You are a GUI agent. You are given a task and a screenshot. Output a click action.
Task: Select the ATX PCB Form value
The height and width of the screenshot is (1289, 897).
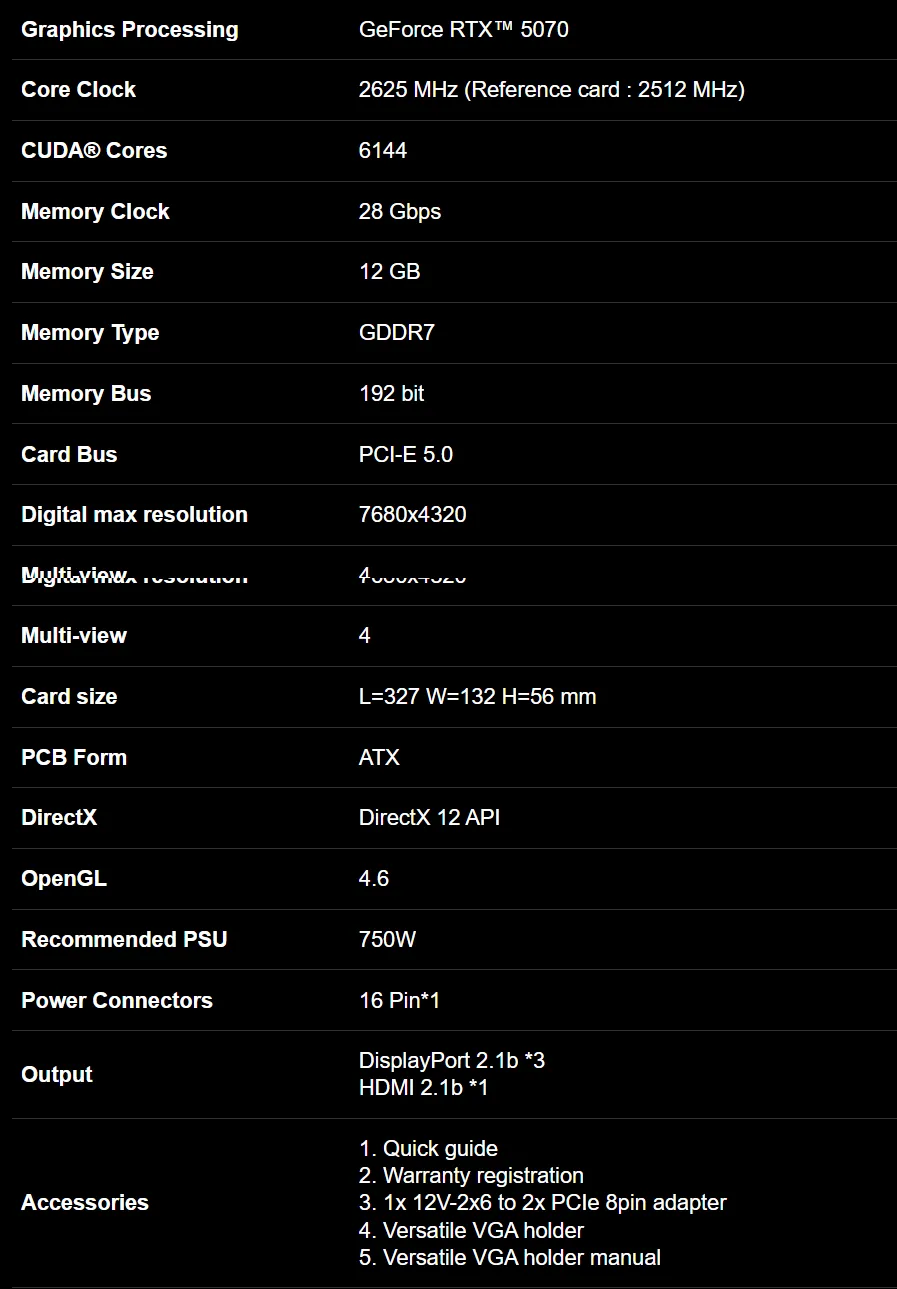379,758
